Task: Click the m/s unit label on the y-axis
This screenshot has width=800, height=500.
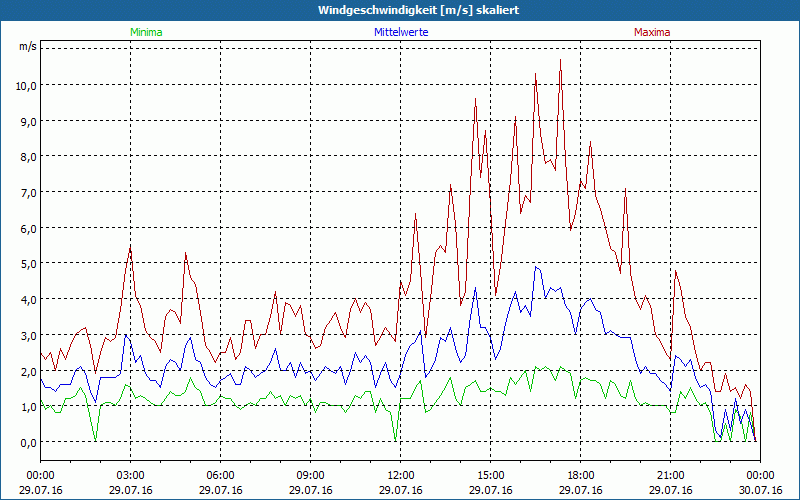Action: point(28,46)
